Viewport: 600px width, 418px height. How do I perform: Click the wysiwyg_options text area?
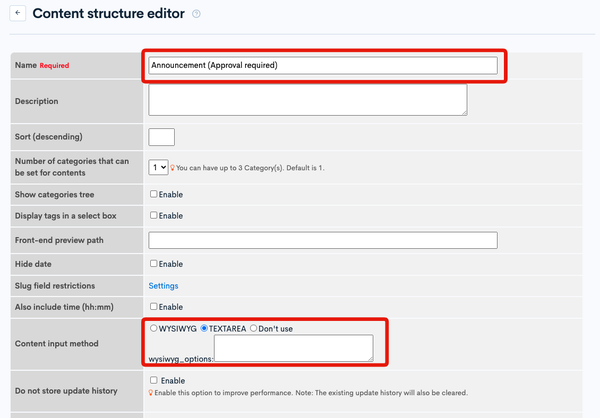point(293,348)
